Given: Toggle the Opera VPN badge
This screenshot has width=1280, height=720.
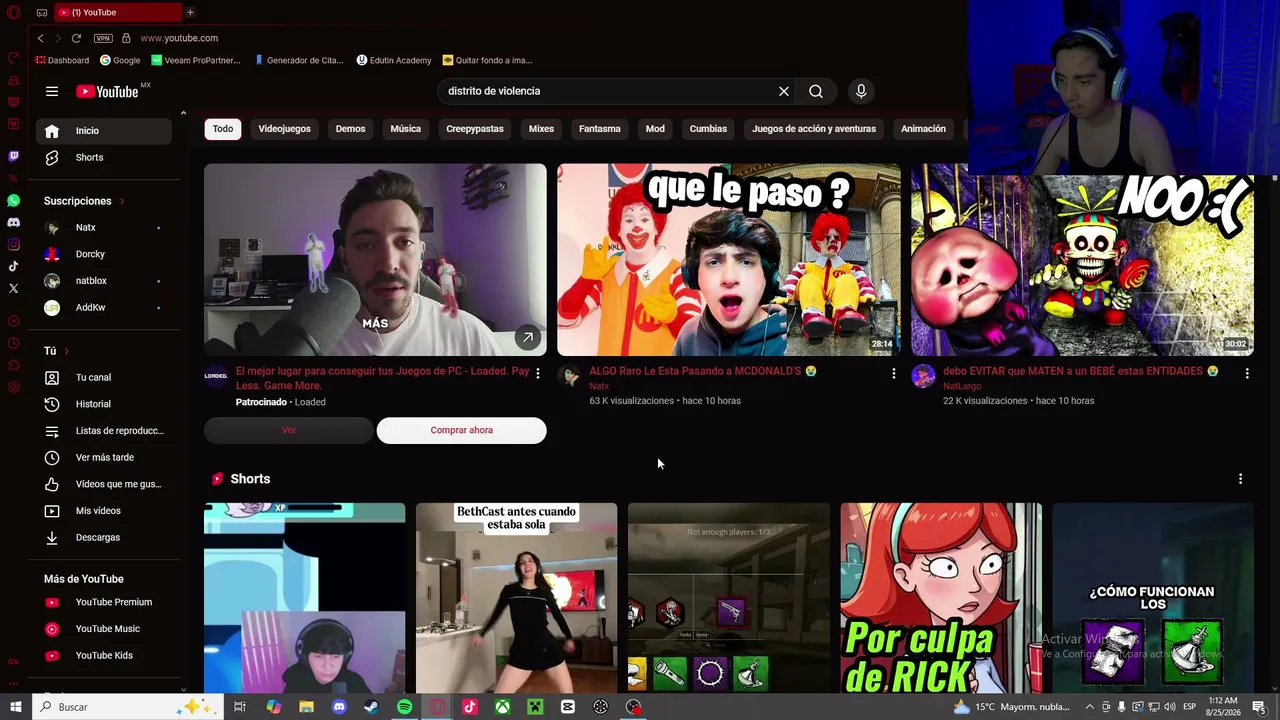Looking at the screenshot, I should click(103, 38).
